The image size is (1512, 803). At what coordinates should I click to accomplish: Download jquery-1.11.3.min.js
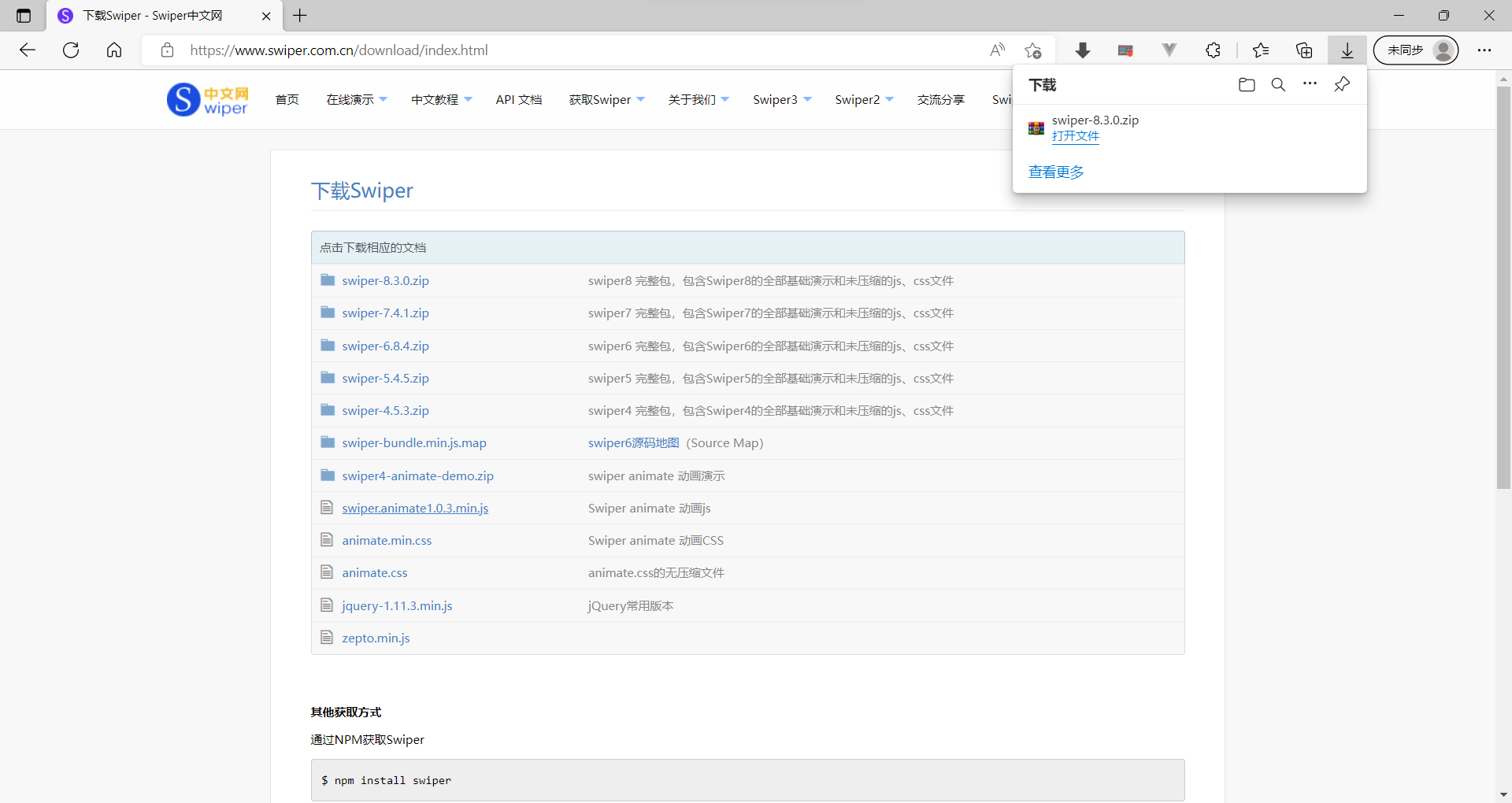pyautogui.click(x=397, y=606)
